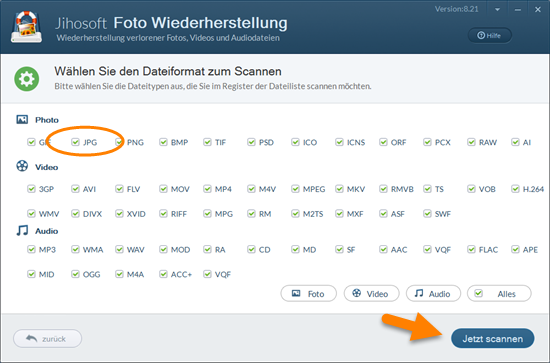550x363 pixels.
Task: Go back using the zurück button
Action: (47, 338)
